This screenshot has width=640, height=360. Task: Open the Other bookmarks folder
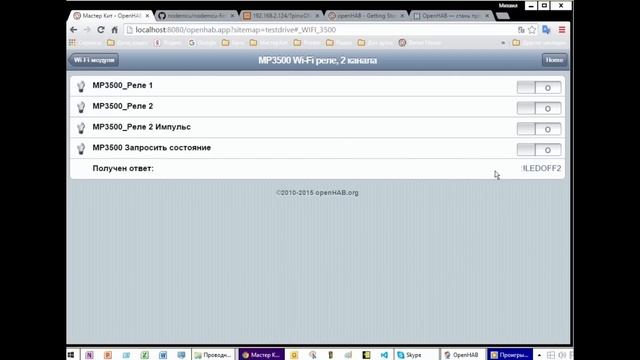point(539,42)
